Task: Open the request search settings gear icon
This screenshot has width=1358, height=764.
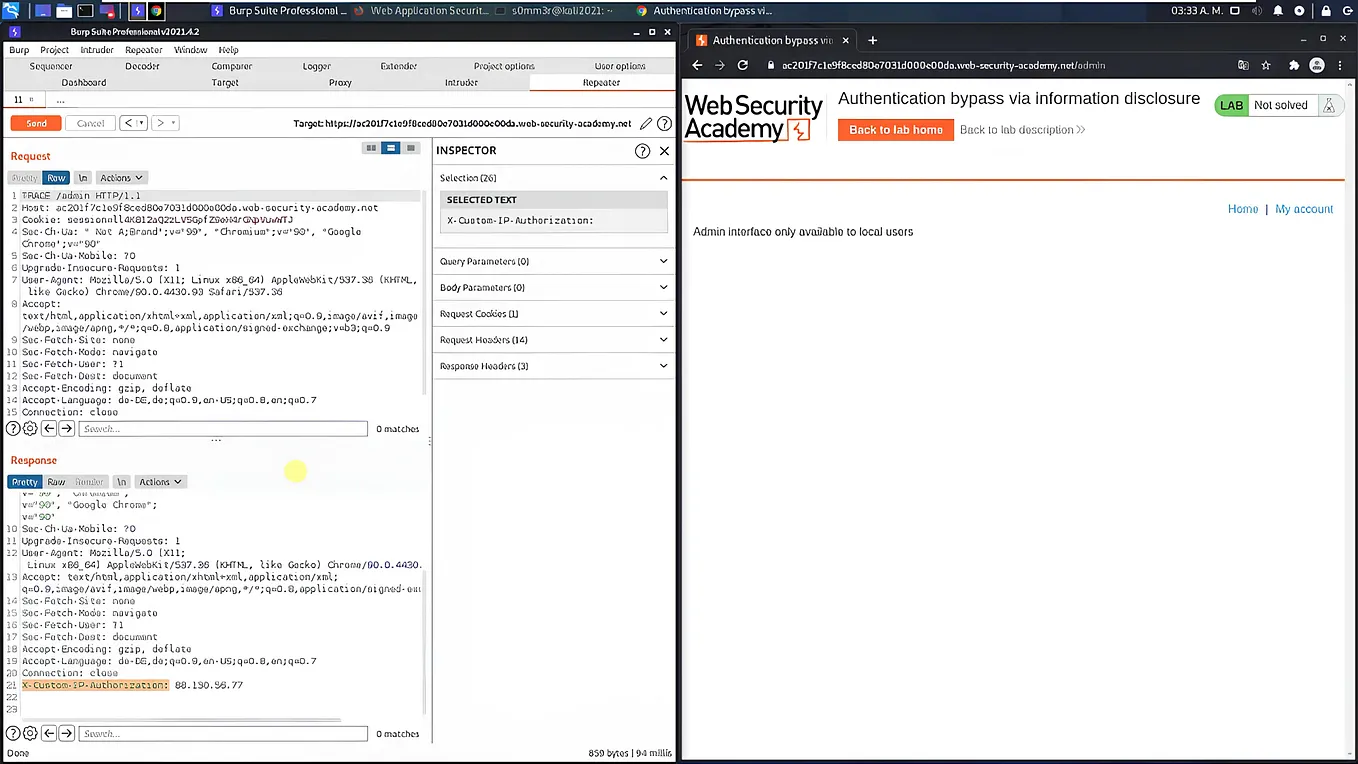Action: point(29,428)
